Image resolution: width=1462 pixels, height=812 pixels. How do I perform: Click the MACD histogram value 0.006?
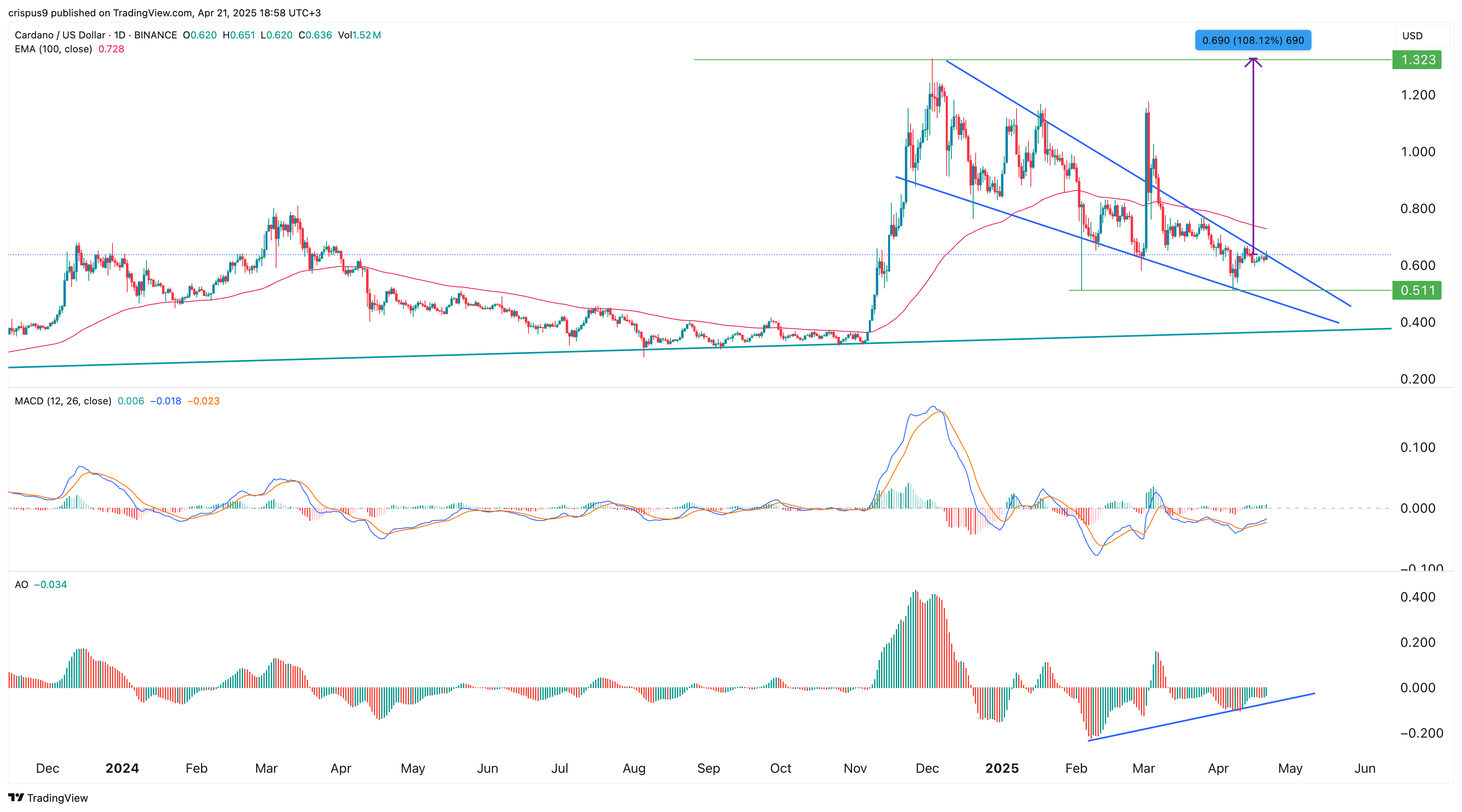point(131,401)
